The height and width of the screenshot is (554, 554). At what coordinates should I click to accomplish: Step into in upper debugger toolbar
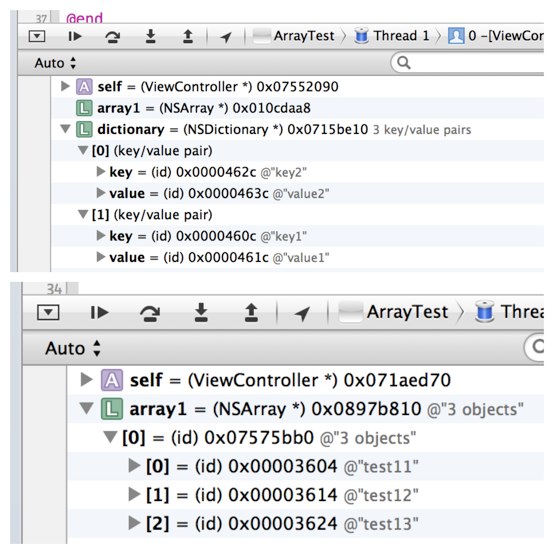click(151, 36)
